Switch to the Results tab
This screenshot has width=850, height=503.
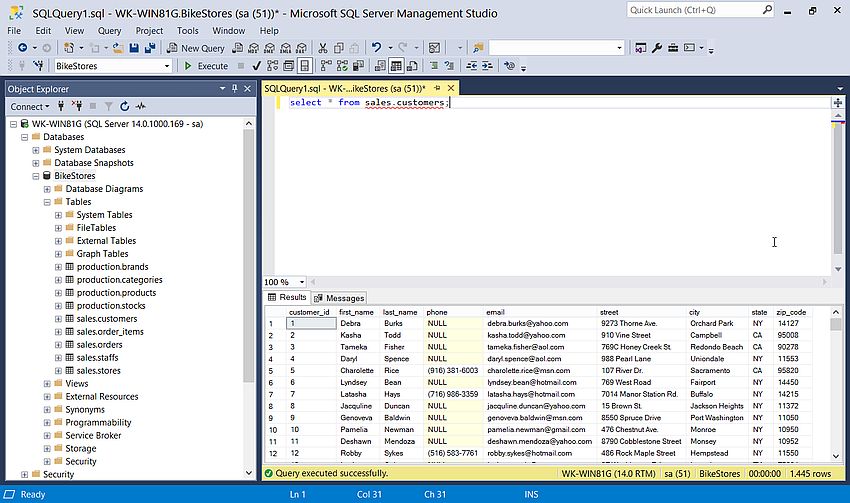coord(287,297)
